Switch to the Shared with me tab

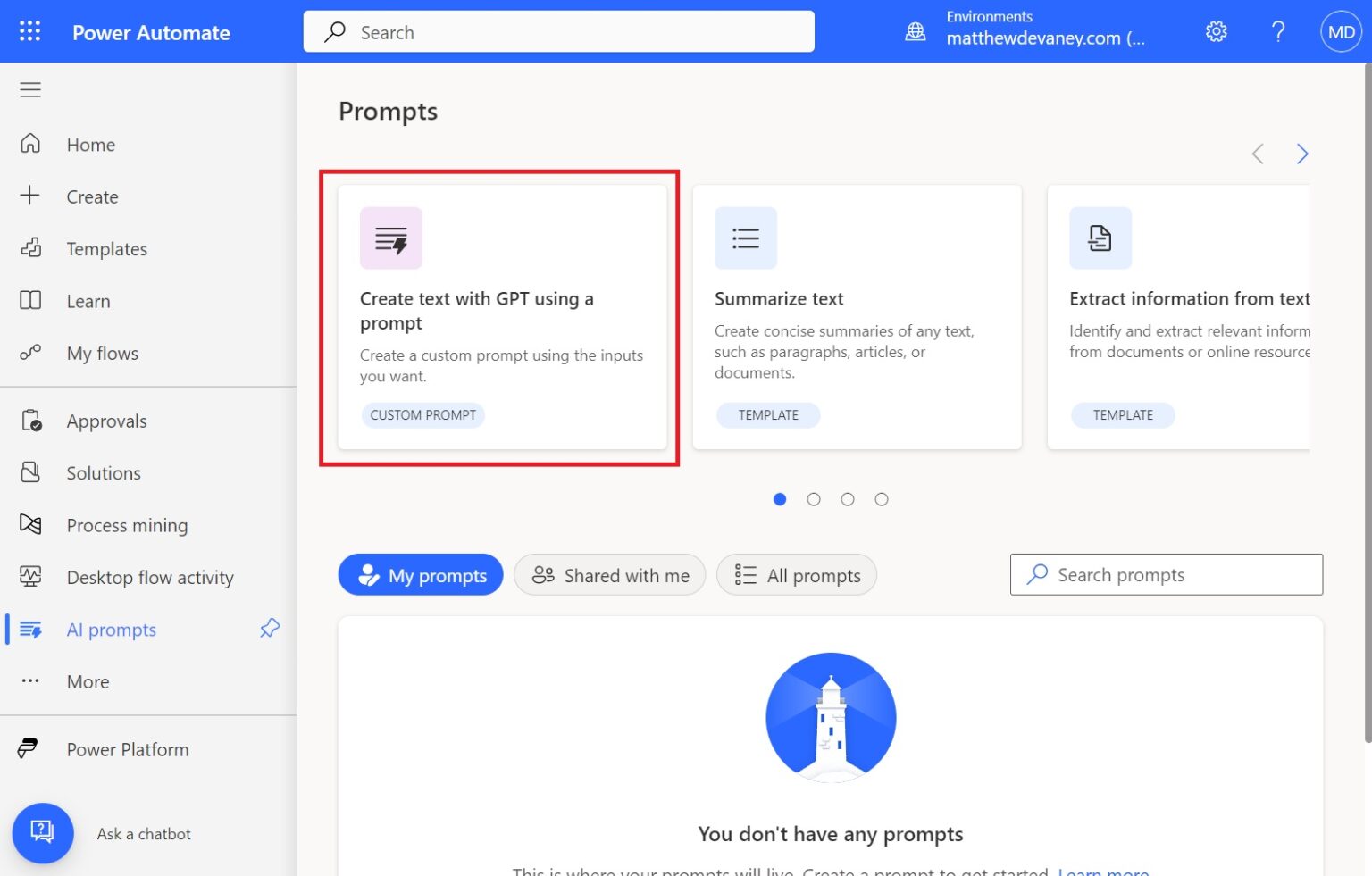609,575
